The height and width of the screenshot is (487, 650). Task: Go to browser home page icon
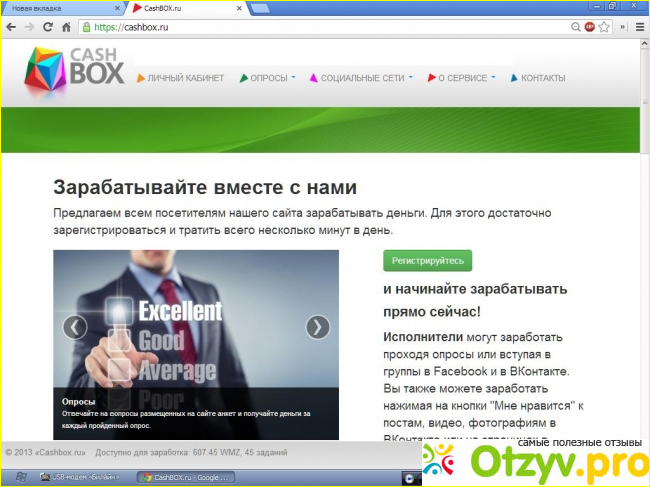point(66,27)
